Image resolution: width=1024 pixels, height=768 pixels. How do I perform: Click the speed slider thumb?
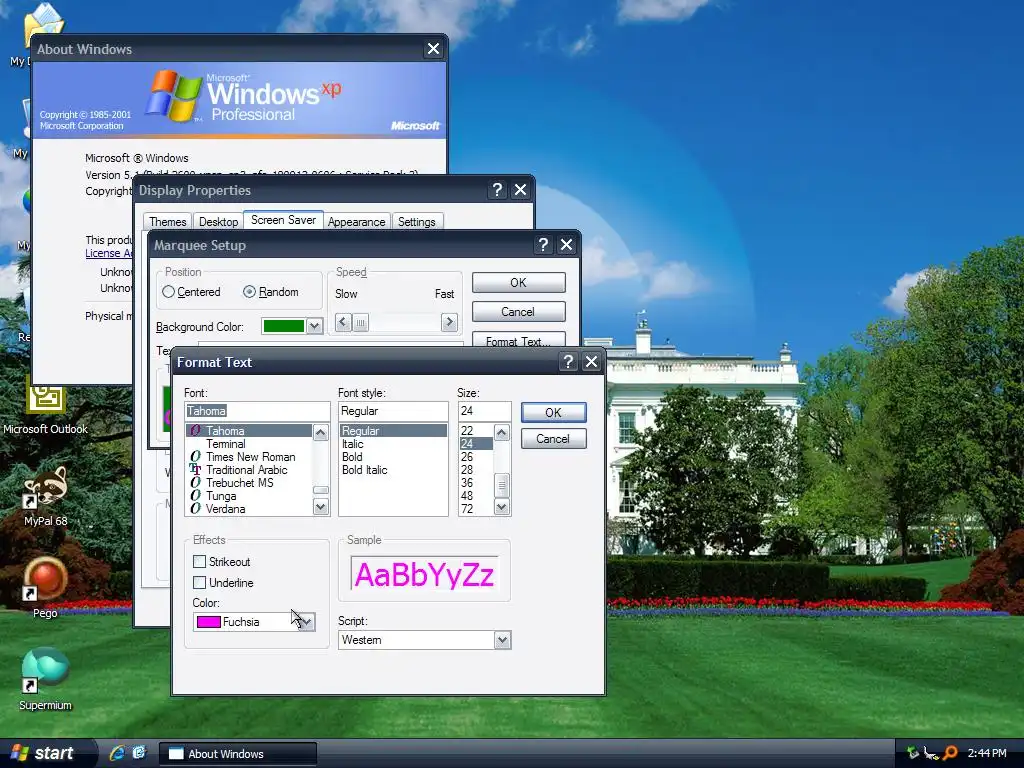[x=360, y=322]
